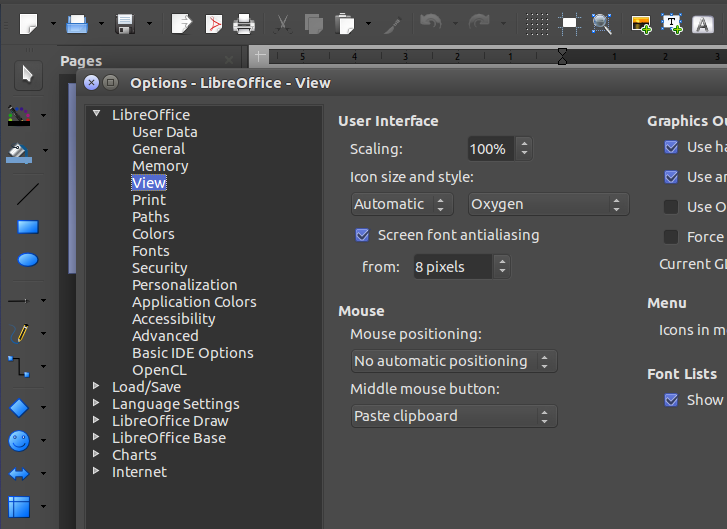Click the Fontwork text icon
Image resolution: width=727 pixels, height=529 pixels.
703,24
